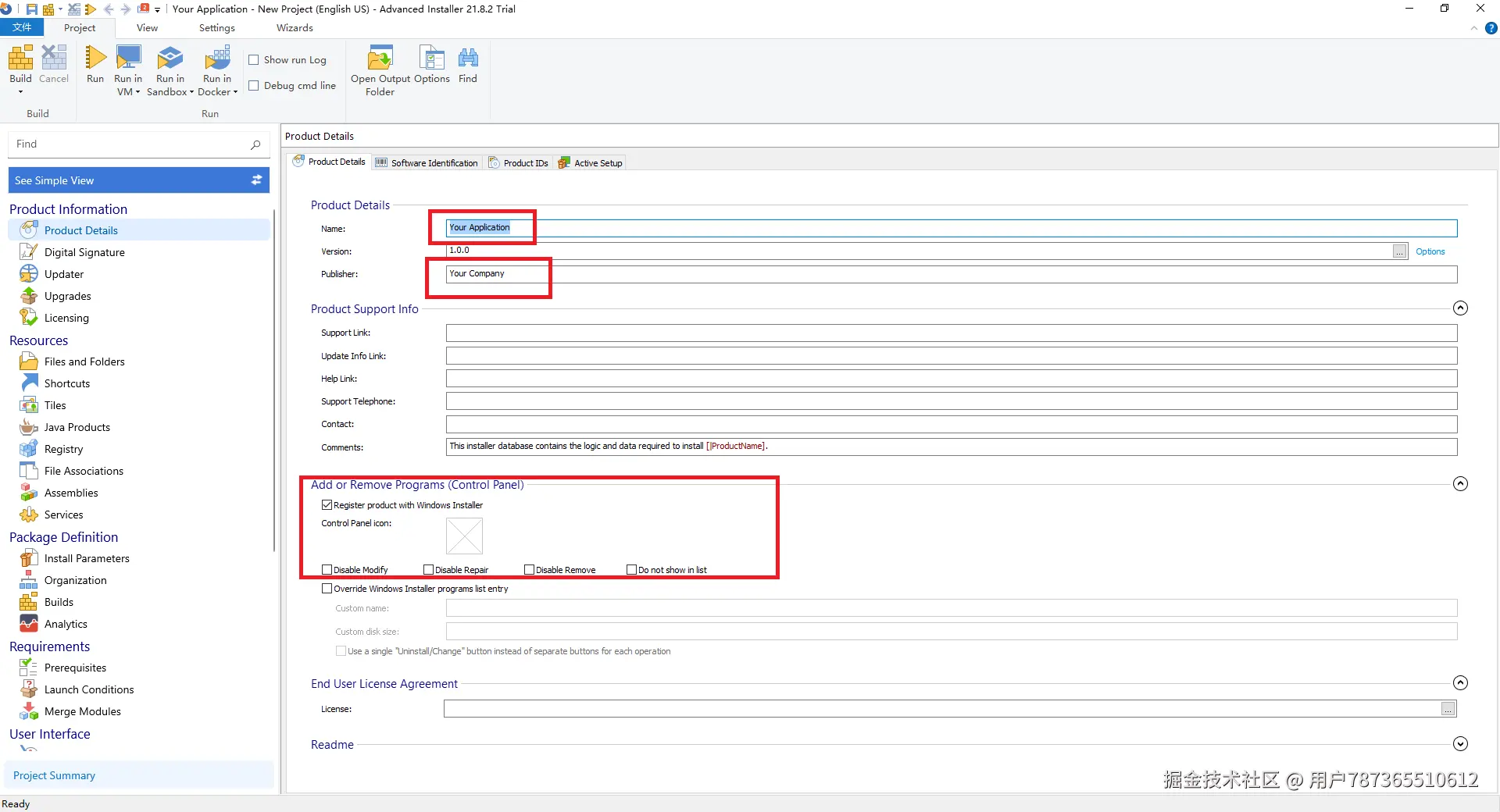Click the Cancel build icon
Screen dimensions: 1500x812
[x=54, y=58]
